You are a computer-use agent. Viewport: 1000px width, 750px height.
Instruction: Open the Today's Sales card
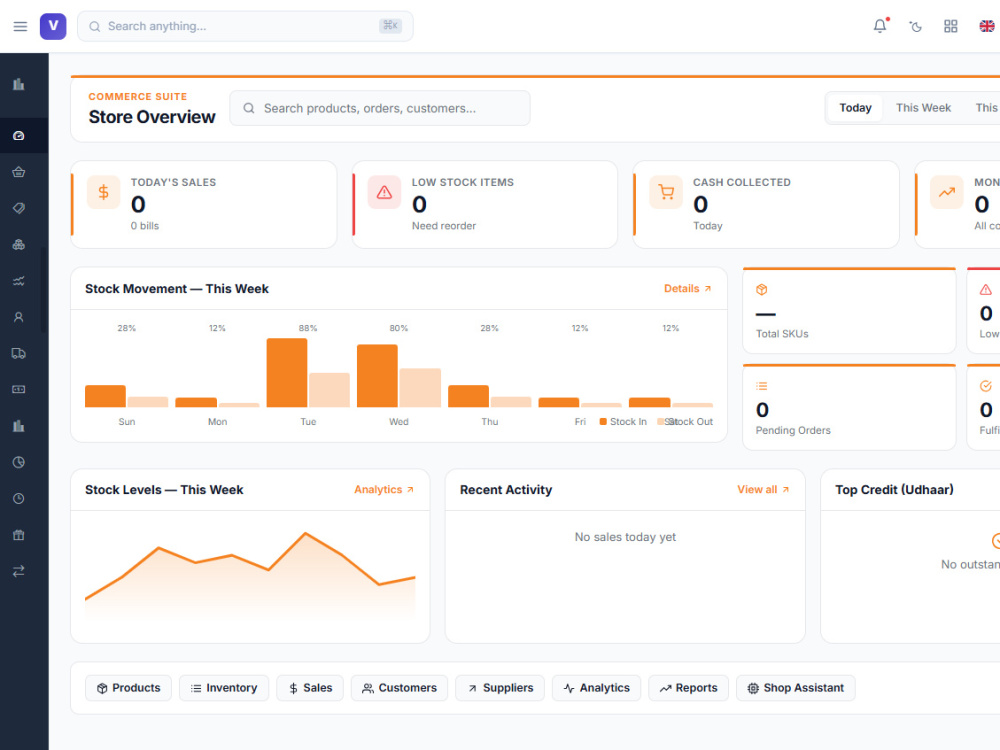[x=204, y=204]
